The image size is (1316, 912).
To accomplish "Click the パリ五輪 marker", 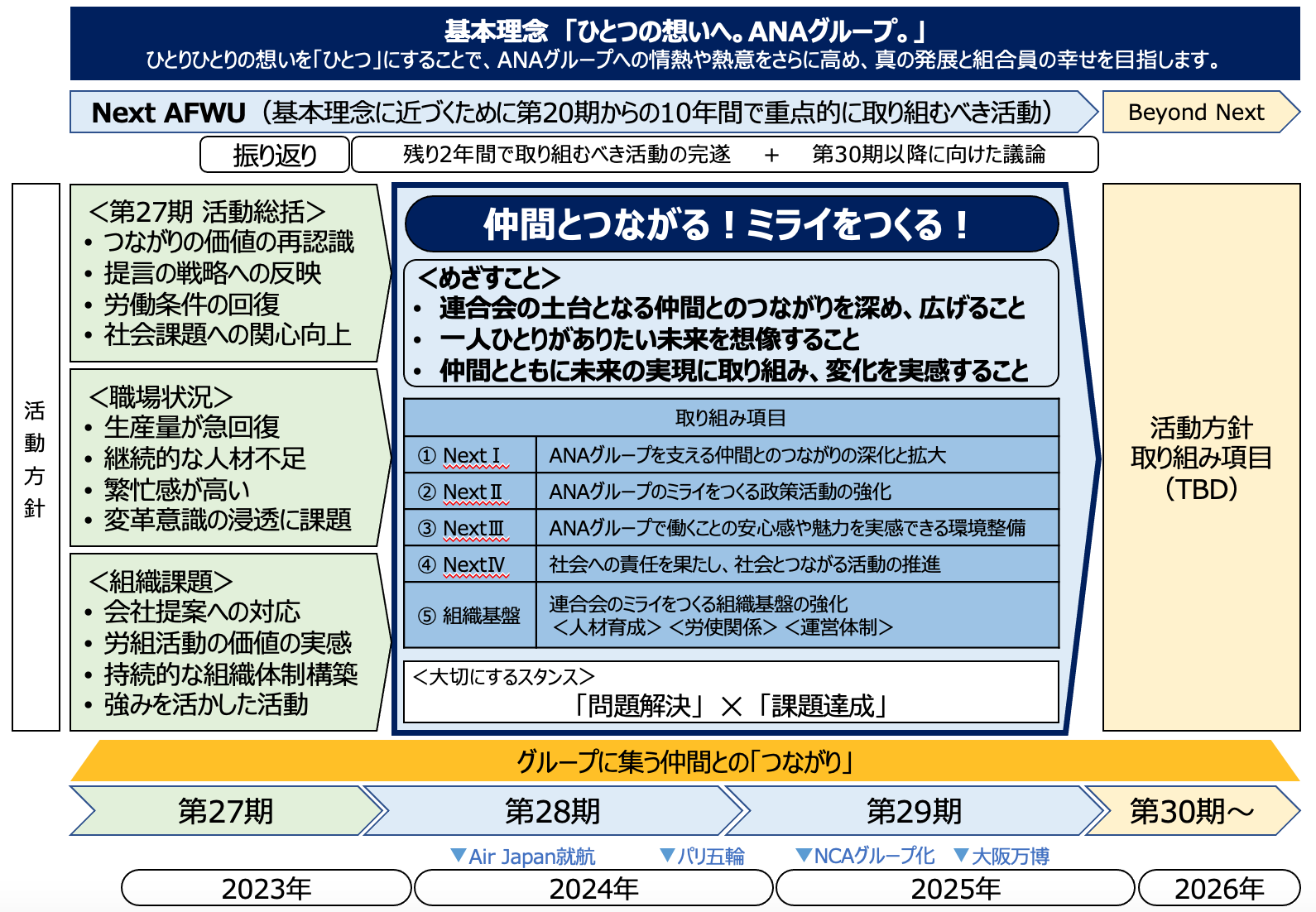I will coord(703,857).
